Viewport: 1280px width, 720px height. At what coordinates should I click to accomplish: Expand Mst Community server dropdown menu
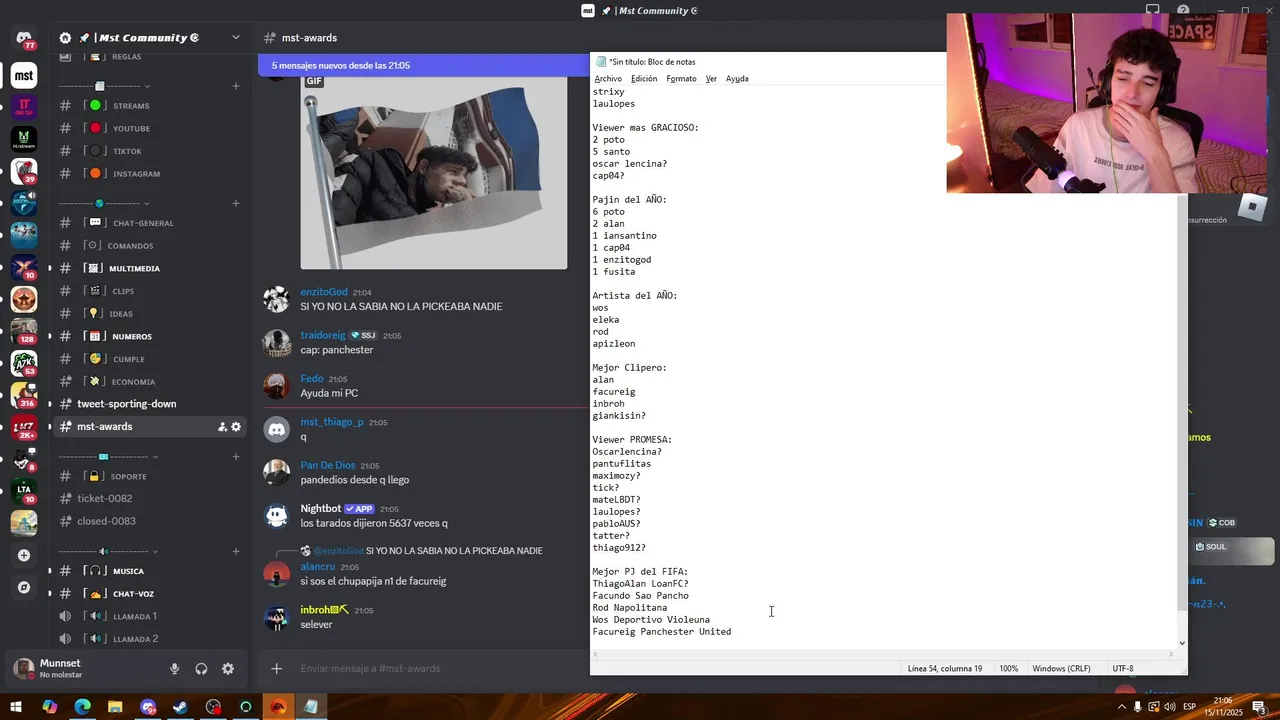[x=236, y=37]
